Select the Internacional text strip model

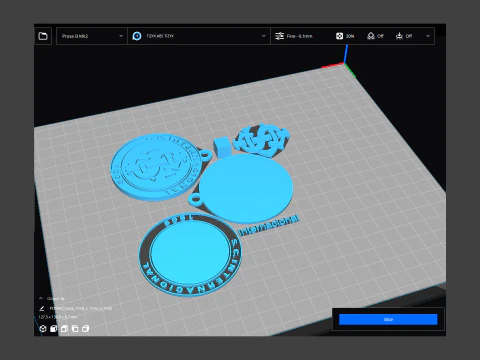coord(269,226)
